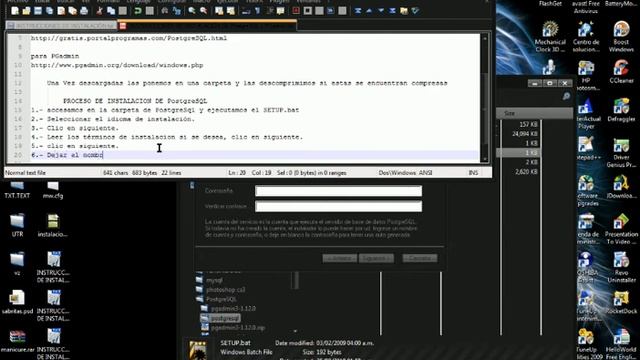Click the Stop Recording macro icon
Image resolution: width=640 pixels, height=360 pixels.
308,11
